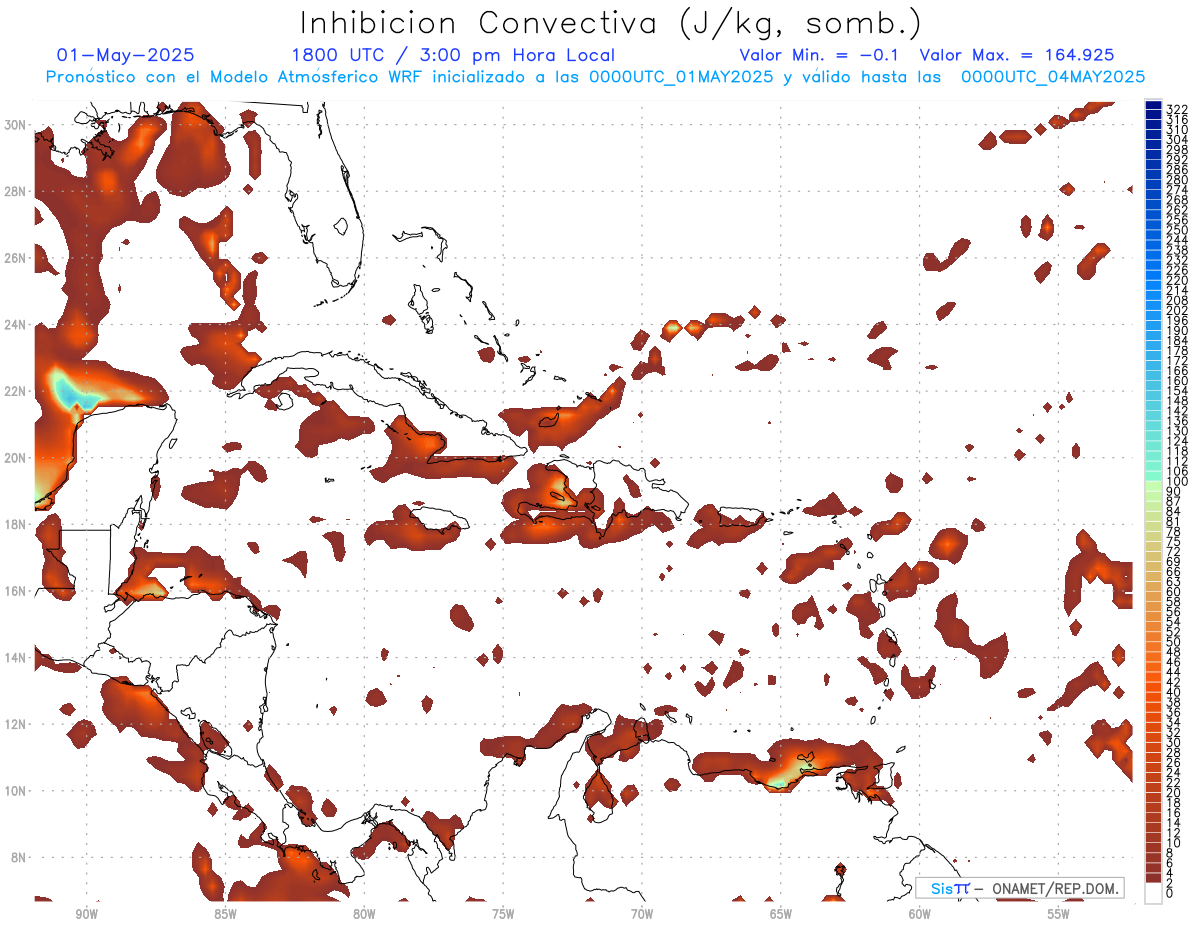Screen dimensions: 1200x927
Task: Click the '8N' latitude label
Action: 19,857
